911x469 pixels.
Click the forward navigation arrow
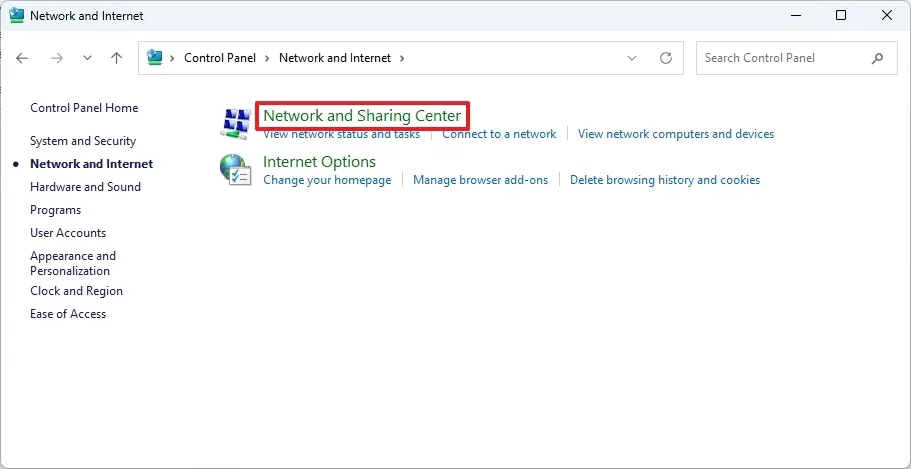tap(56, 58)
